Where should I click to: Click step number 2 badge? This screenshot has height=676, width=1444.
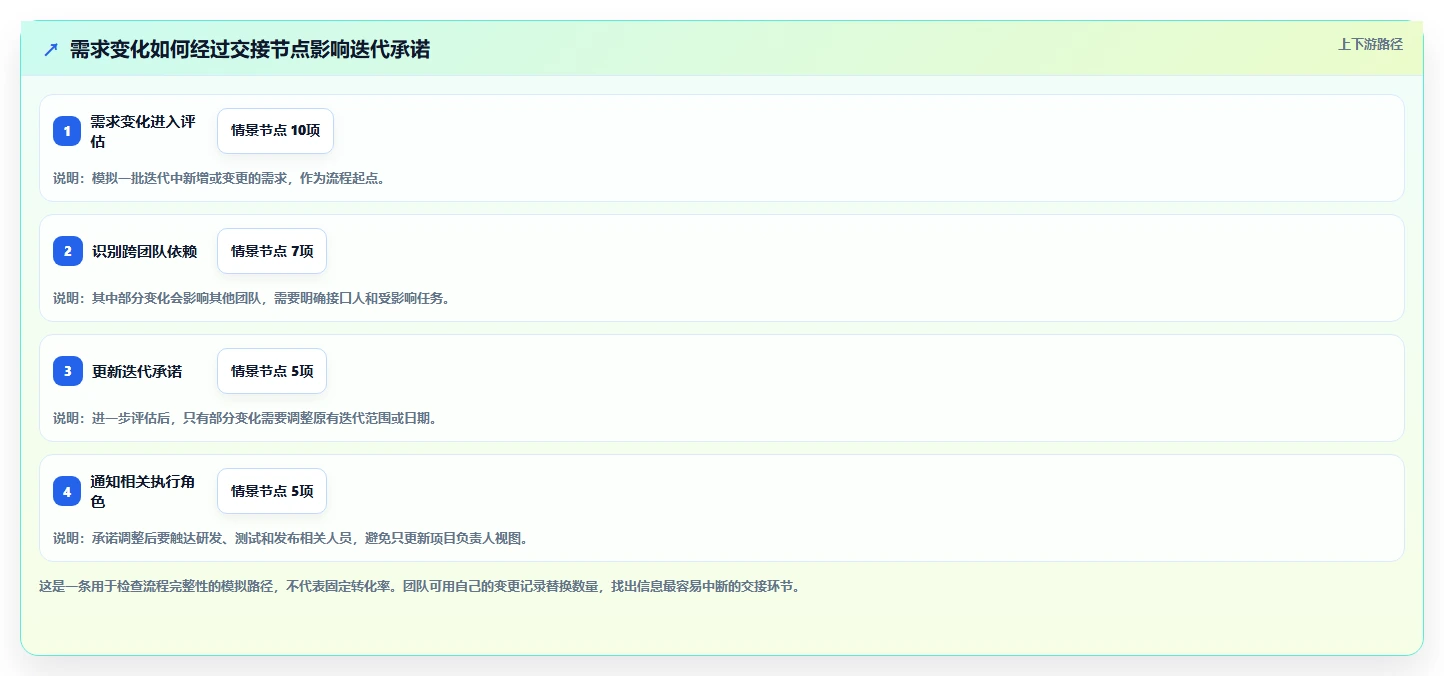point(67,251)
